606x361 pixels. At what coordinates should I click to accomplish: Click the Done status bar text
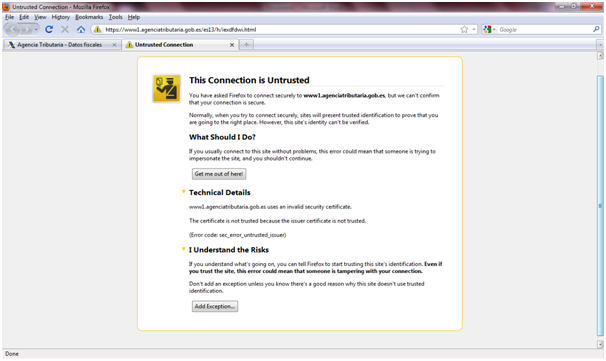click(x=12, y=354)
